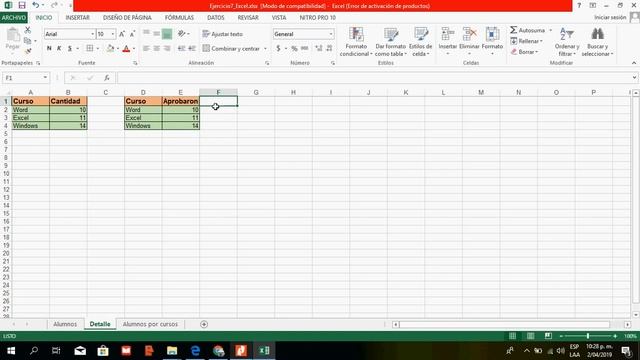Expand the Name Box dropdown

pyautogui.click(x=45, y=78)
